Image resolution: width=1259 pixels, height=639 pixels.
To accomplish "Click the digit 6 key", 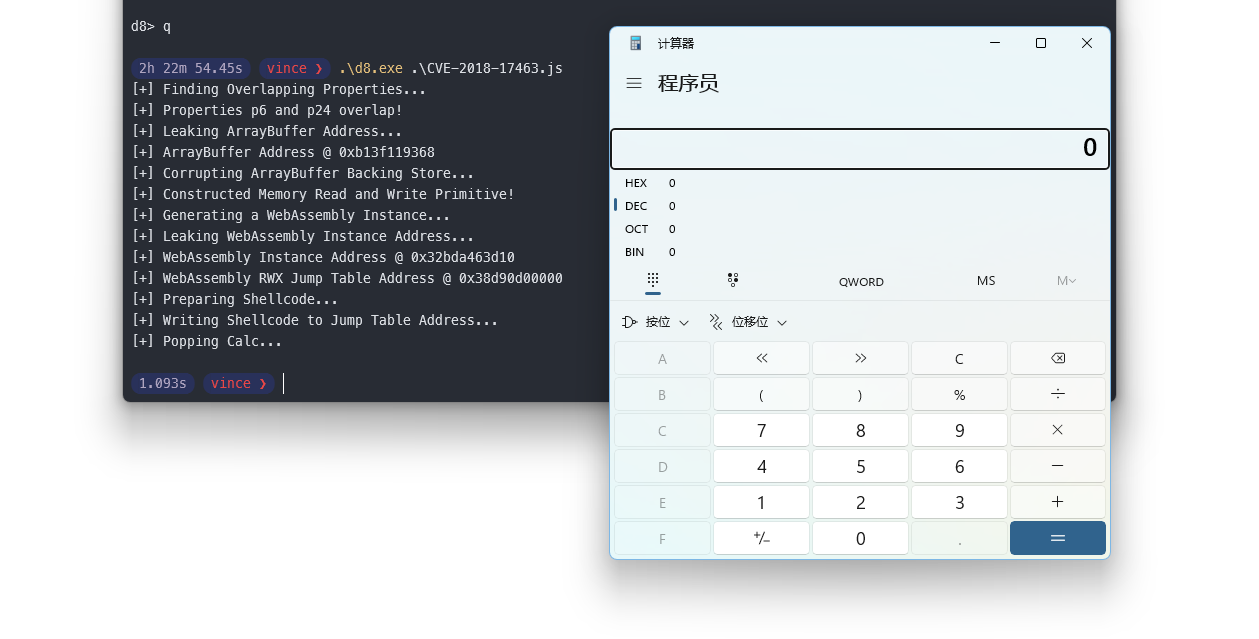I will click(959, 466).
